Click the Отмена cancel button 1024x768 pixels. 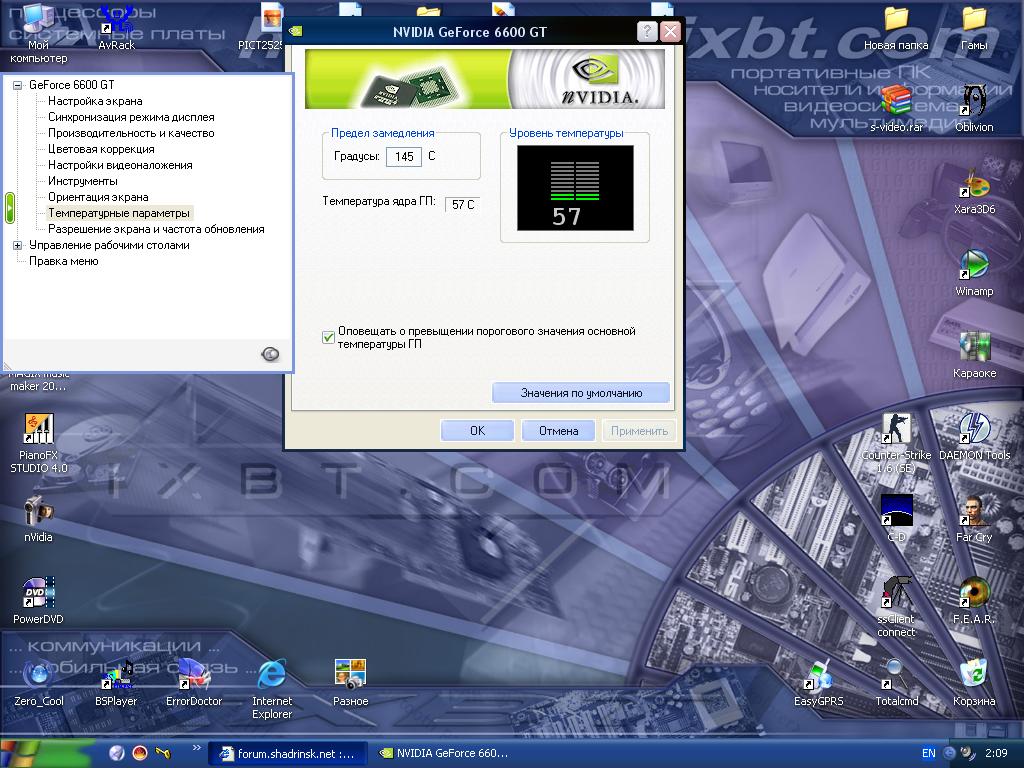pyautogui.click(x=558, y=431)
